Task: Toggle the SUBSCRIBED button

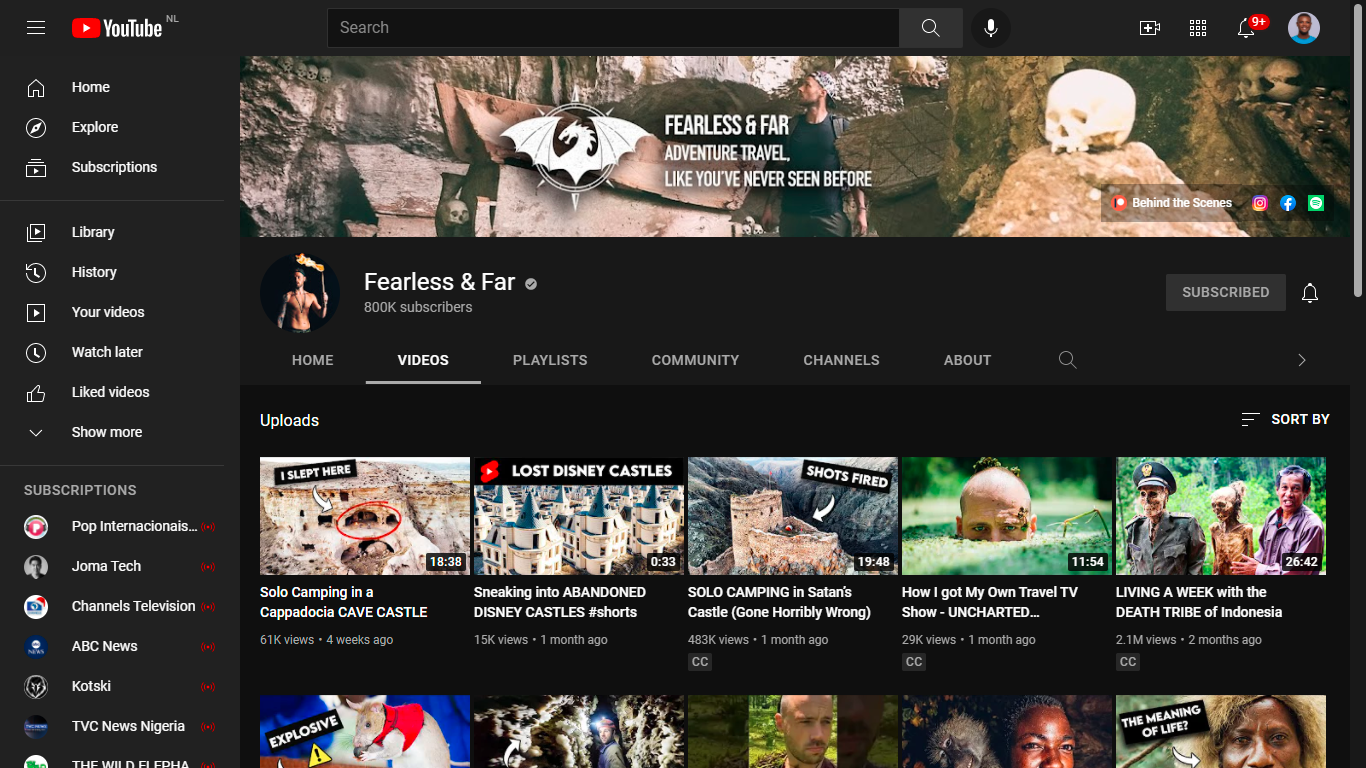Action: [x=1226, y=292]
